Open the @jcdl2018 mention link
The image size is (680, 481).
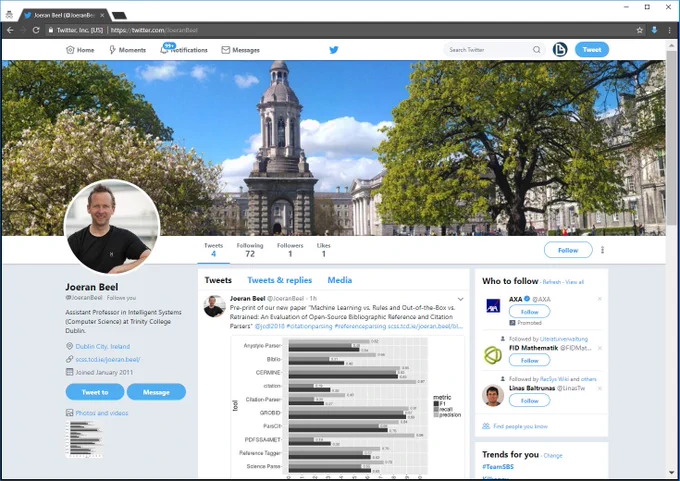point(269,326)
